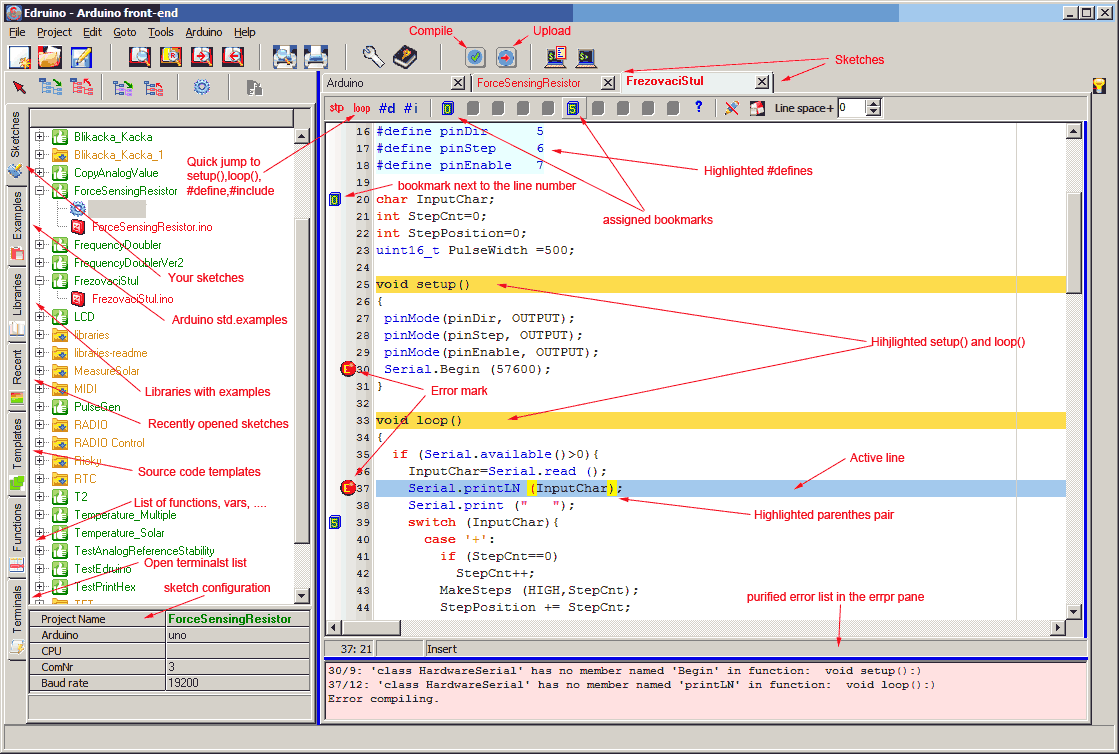Open the Project menu
This screenshot has width=1119, height=754.
[x=54, y=32]
